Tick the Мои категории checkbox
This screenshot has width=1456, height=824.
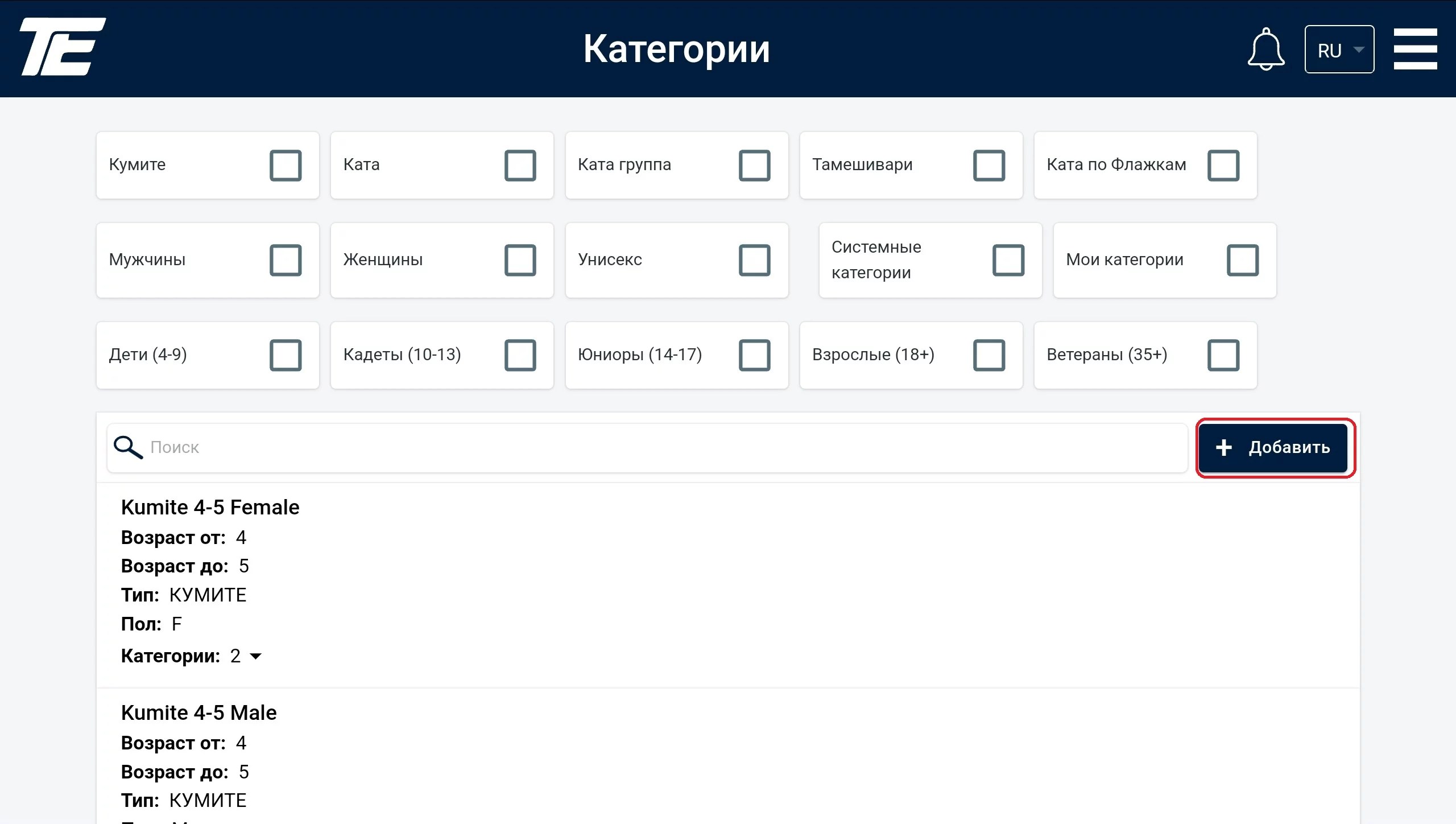tap(1243, 260)
